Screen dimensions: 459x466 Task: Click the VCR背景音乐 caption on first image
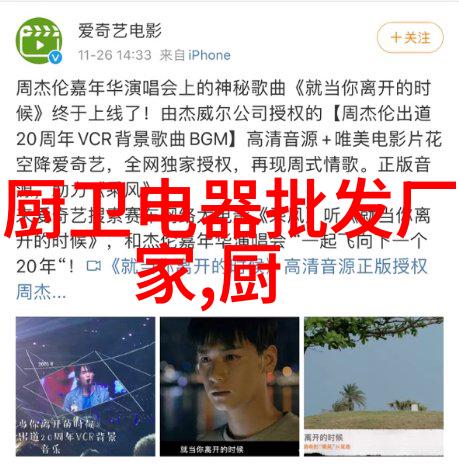(x=68, y=437)
